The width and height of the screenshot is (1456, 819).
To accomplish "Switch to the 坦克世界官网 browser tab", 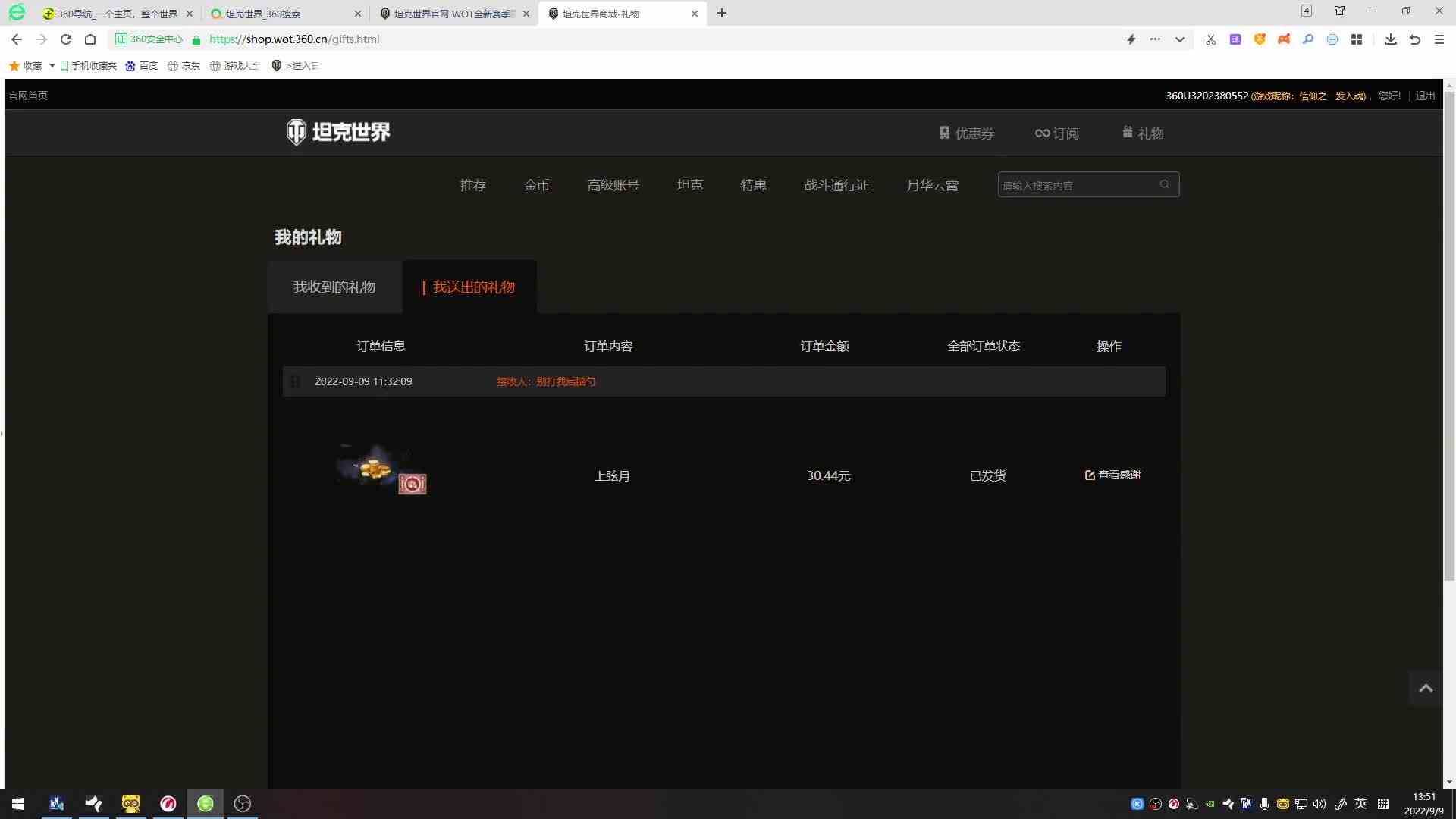I will point(454,14).
